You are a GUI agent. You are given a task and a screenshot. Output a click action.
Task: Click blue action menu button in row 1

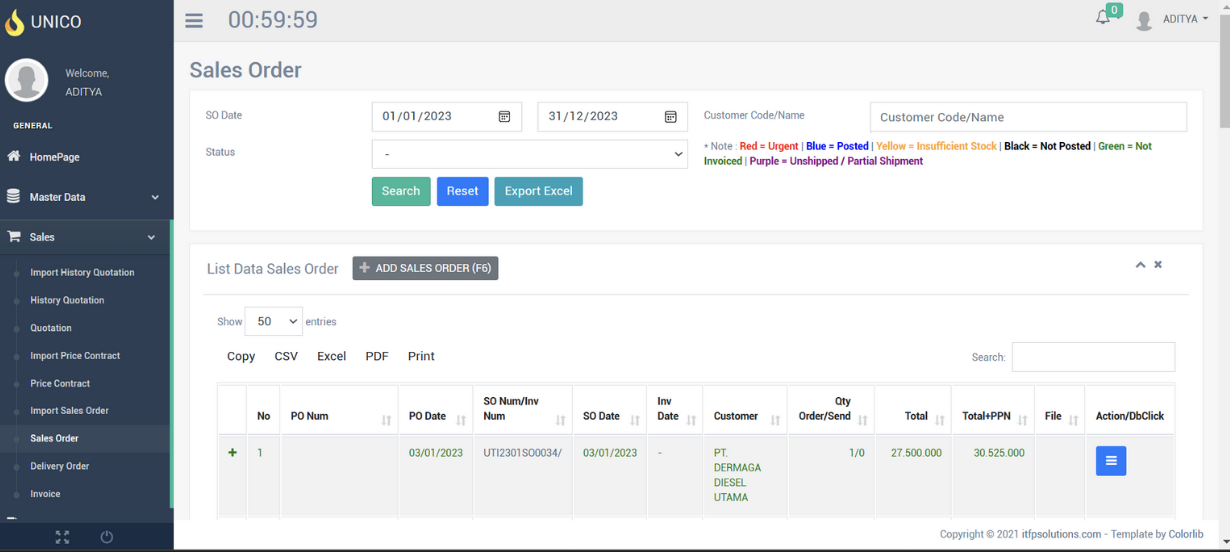(1110, 460)
